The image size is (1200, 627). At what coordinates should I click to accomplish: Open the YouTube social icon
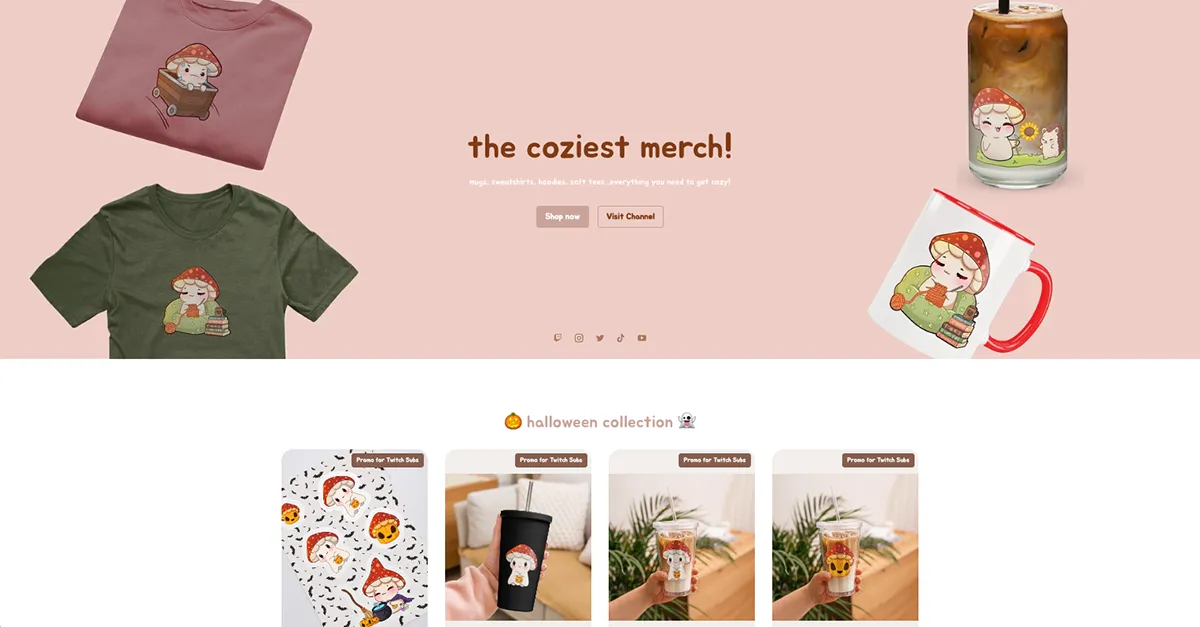pos(642,338)
